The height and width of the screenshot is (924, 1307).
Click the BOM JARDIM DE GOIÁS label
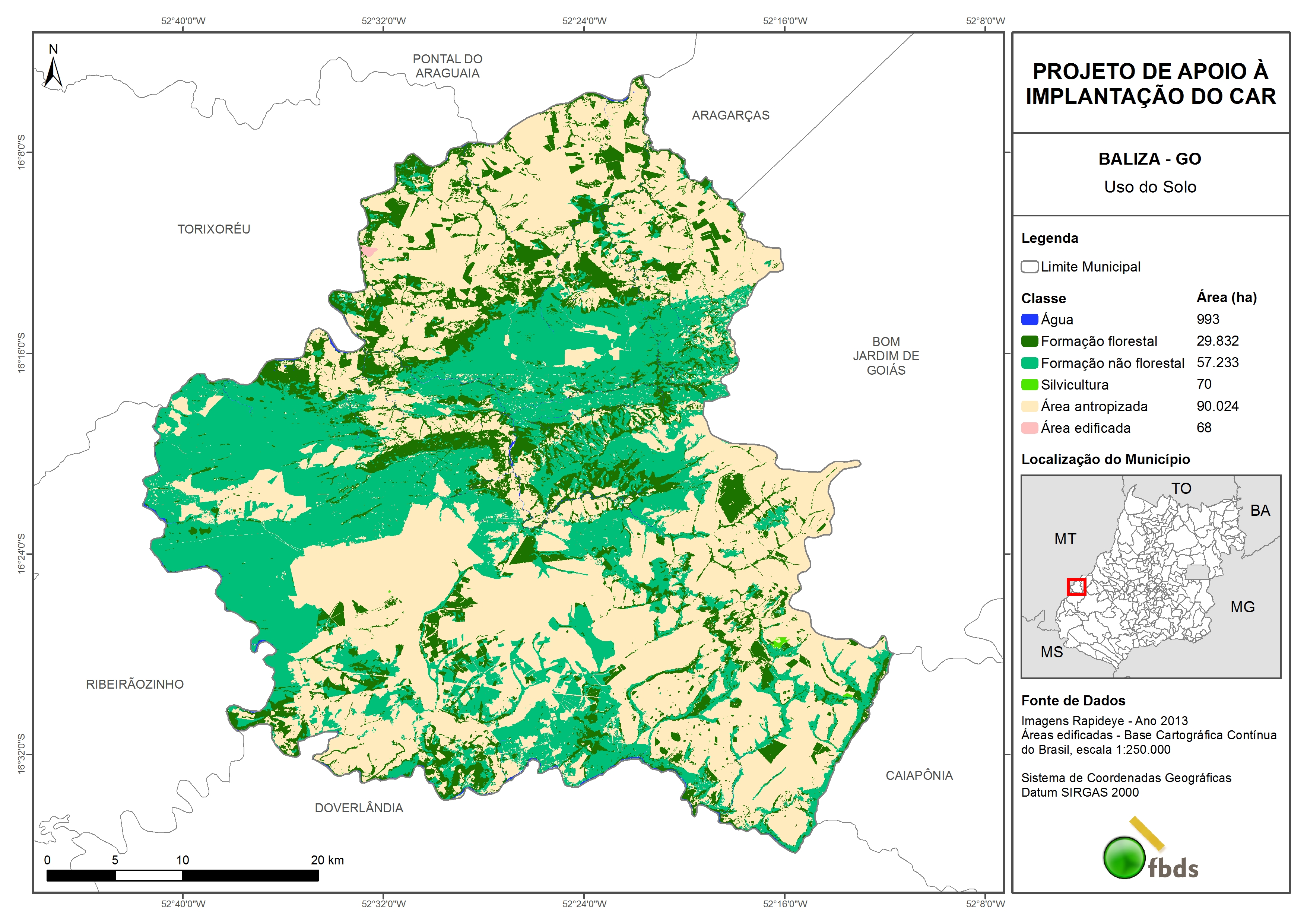tap(886, 356)
